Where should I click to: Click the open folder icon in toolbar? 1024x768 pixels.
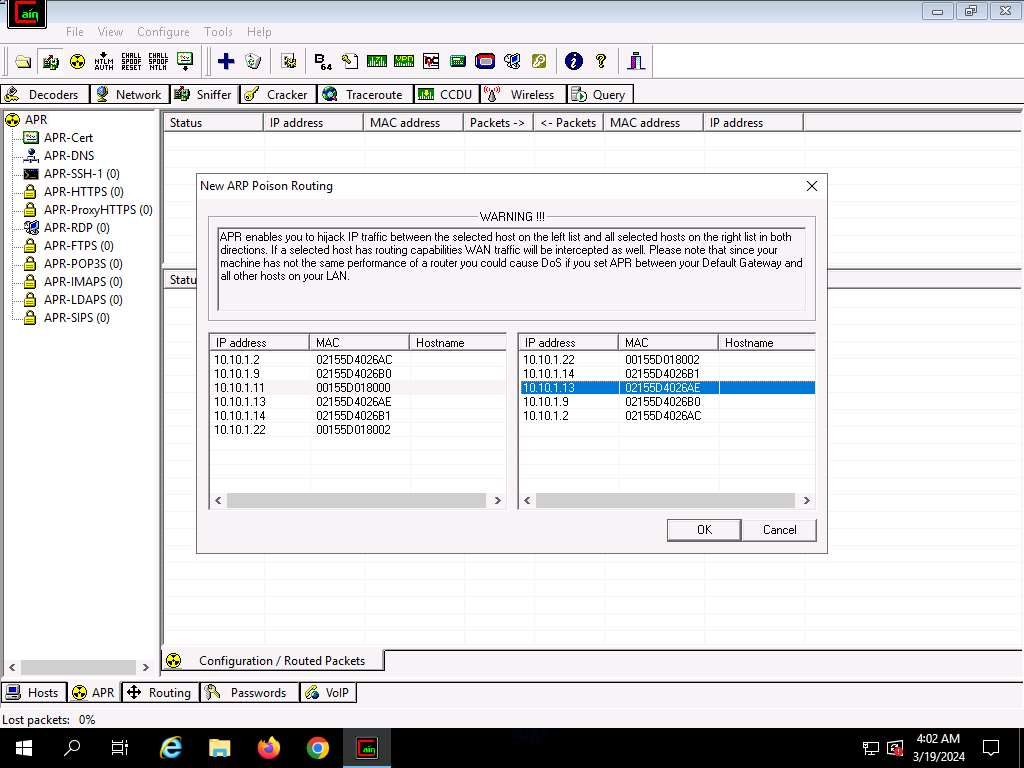tap(23, 61)
